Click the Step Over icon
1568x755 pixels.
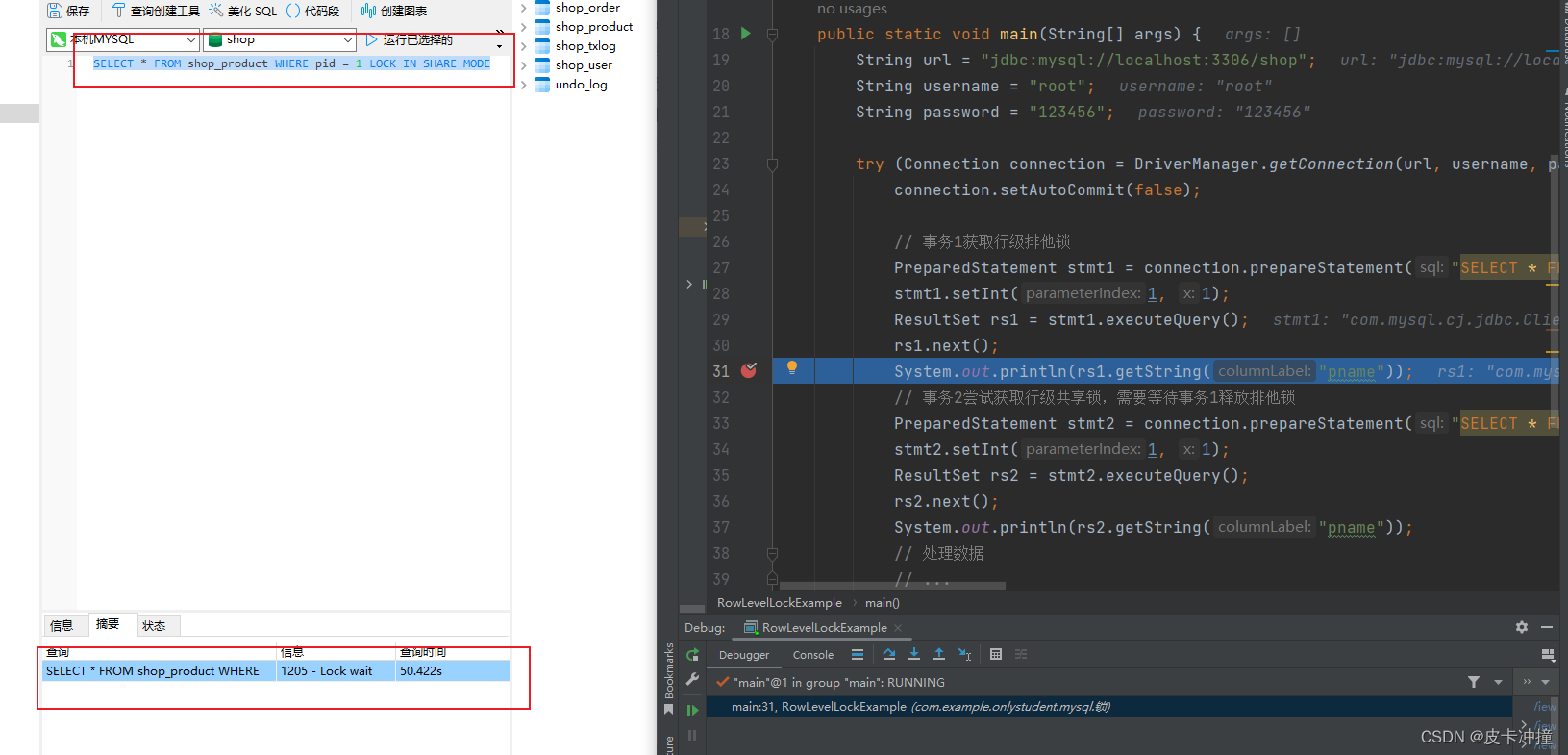(889, 655)
